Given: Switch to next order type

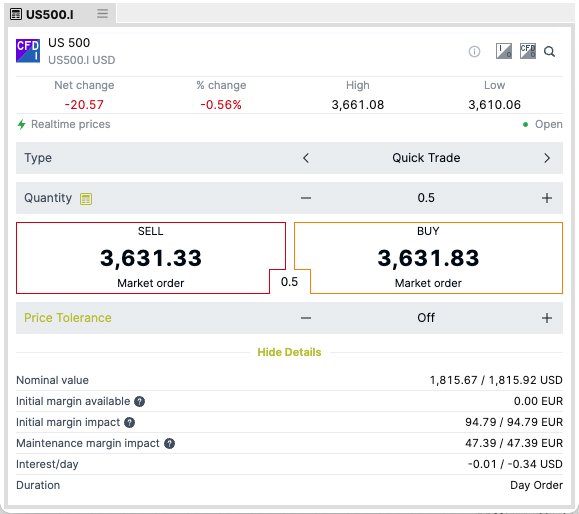Looking at the screenshot, I should tap(547, 158).
